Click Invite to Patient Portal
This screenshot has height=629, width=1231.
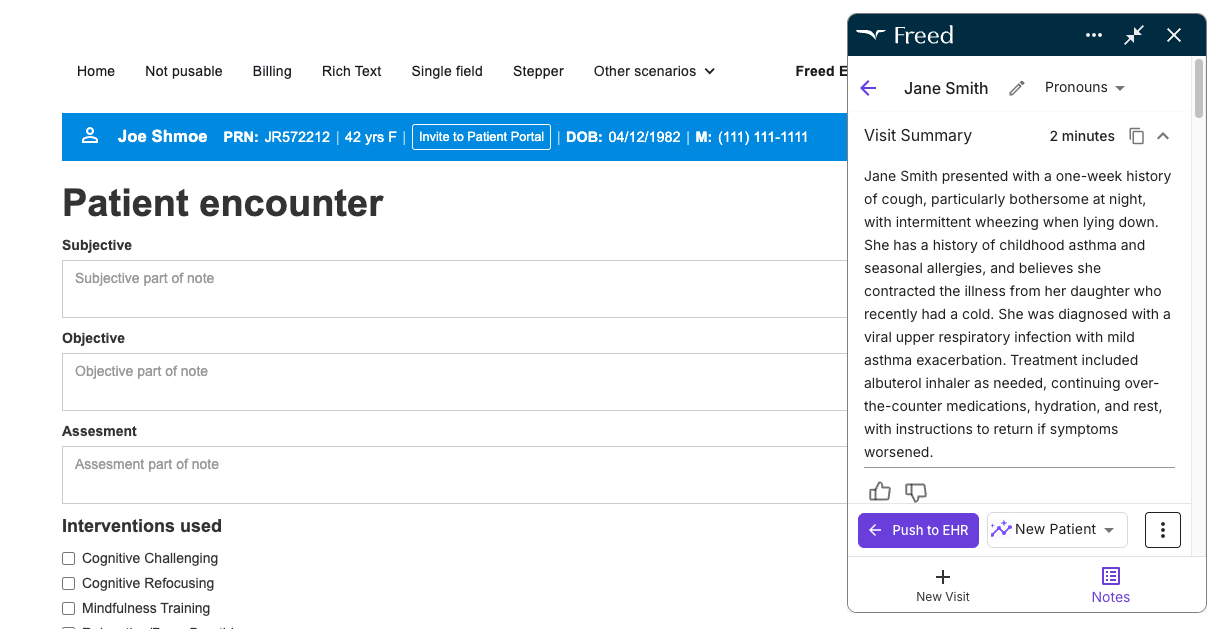[x=481, y=137]
